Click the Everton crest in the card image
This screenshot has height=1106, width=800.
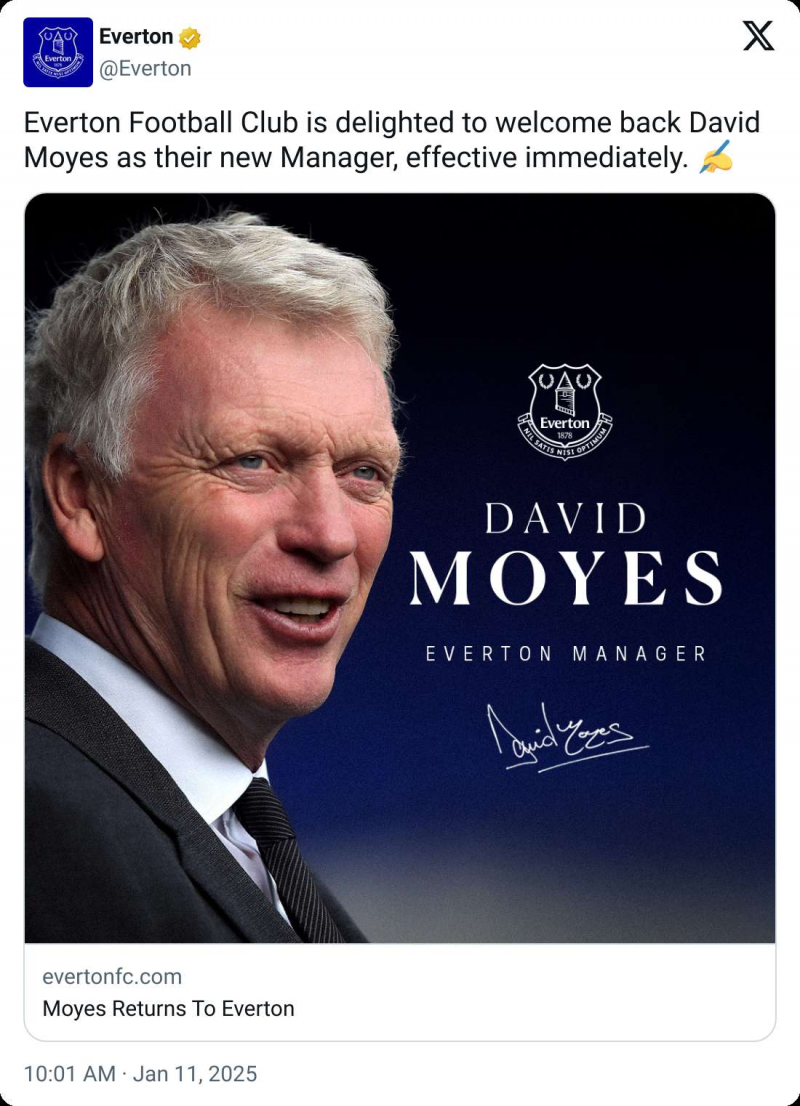click(x=564, y=411)
